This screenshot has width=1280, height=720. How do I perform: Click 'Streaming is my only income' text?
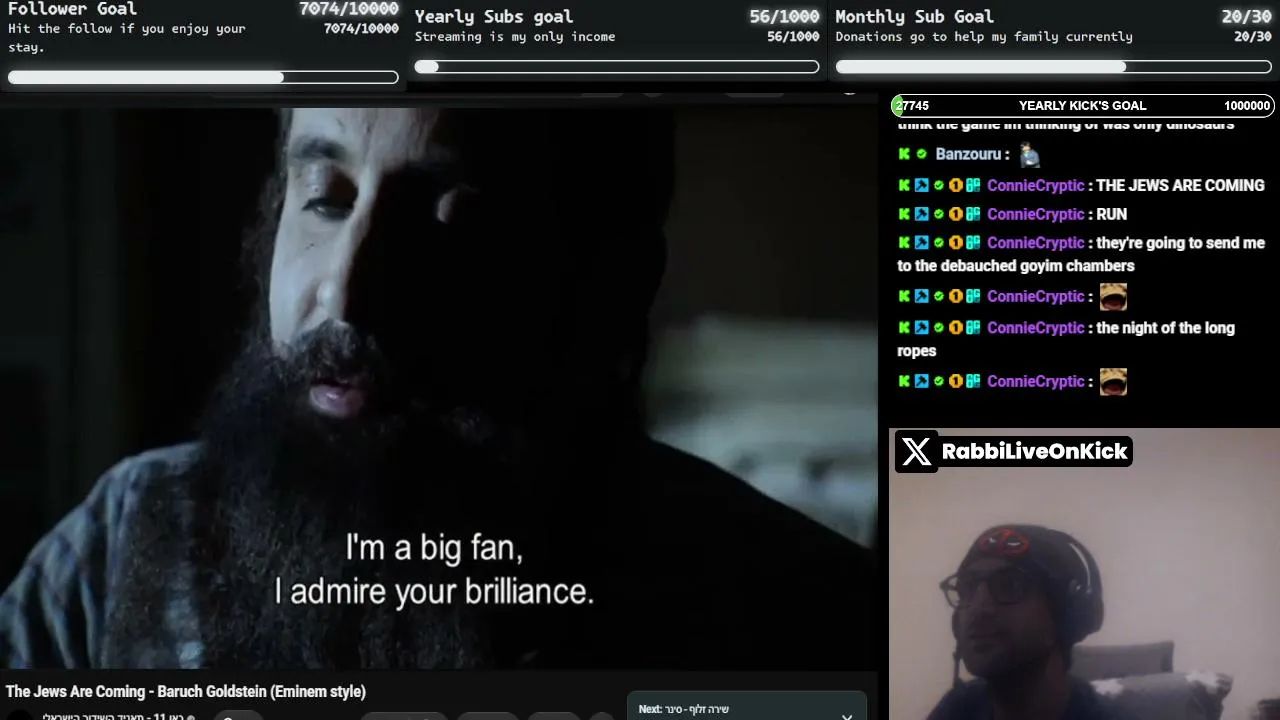[x=515, y=37]
